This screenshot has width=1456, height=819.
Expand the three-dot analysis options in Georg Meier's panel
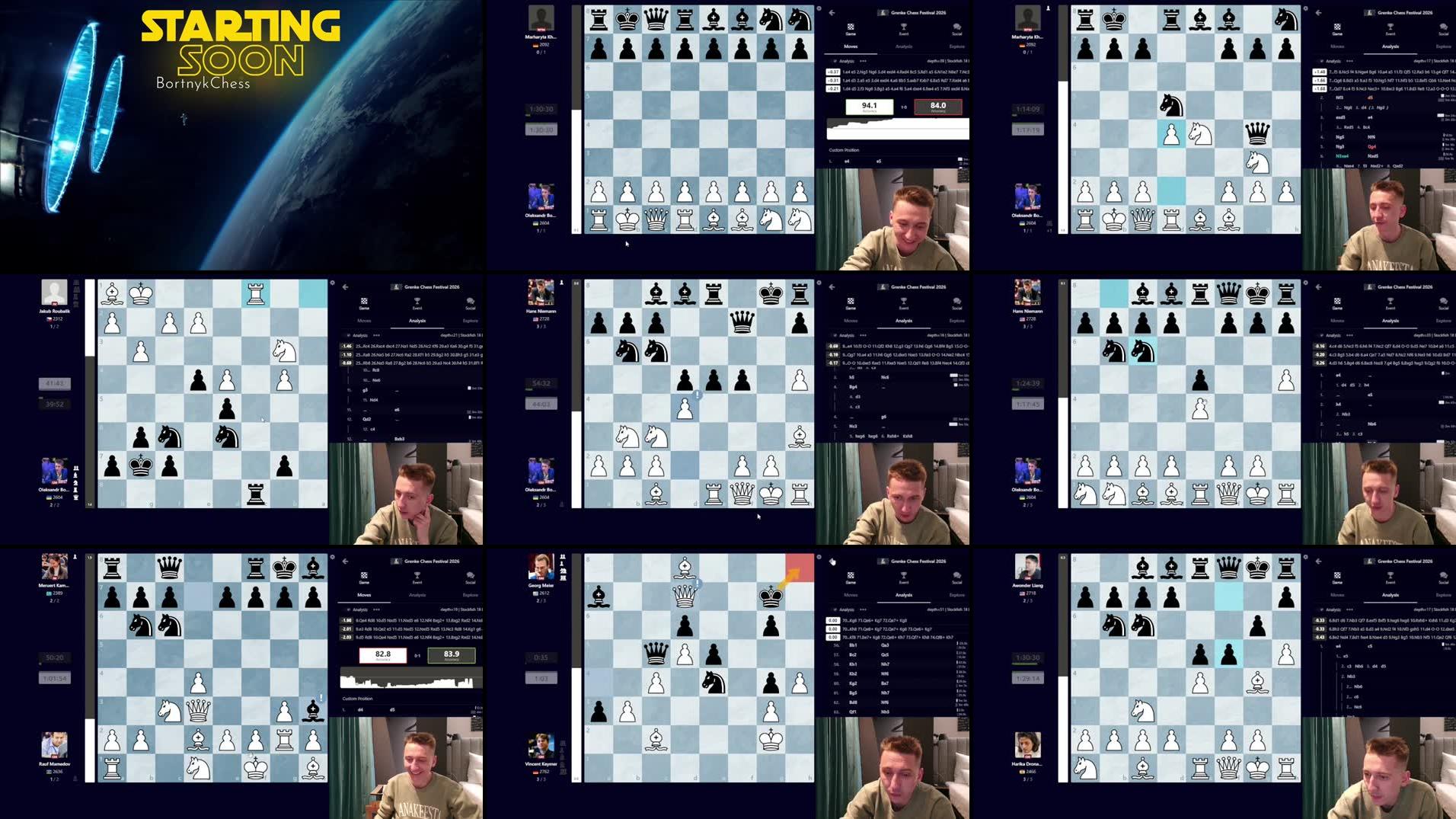(863, 609)
